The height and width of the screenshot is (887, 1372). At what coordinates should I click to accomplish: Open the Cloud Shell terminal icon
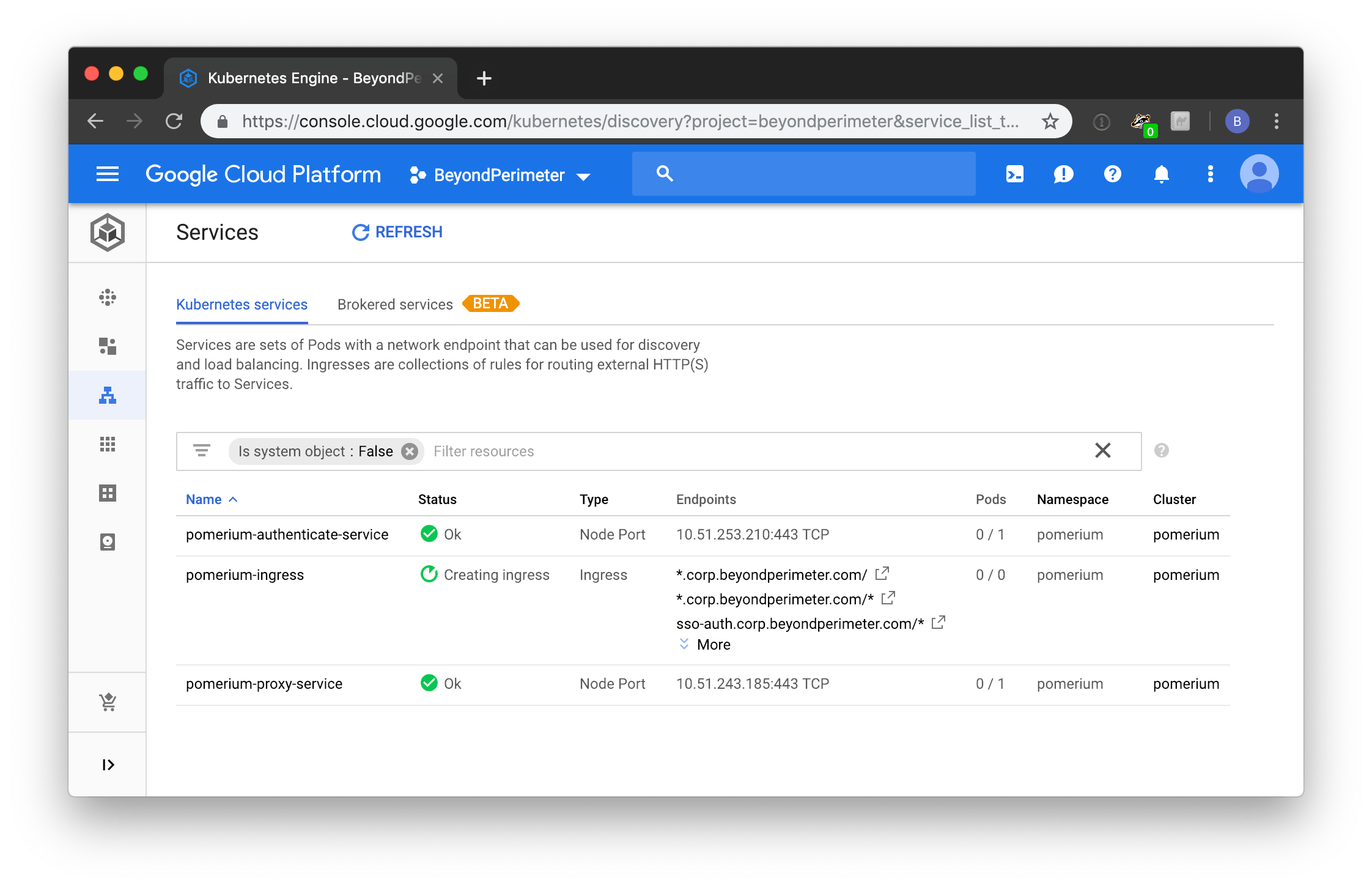(1014, 174)
